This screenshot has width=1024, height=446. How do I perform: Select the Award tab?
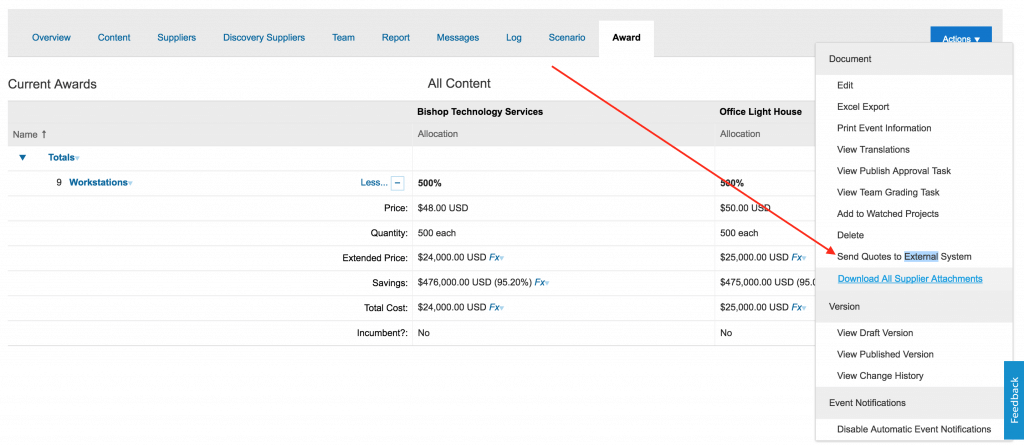tap(626, 37)
